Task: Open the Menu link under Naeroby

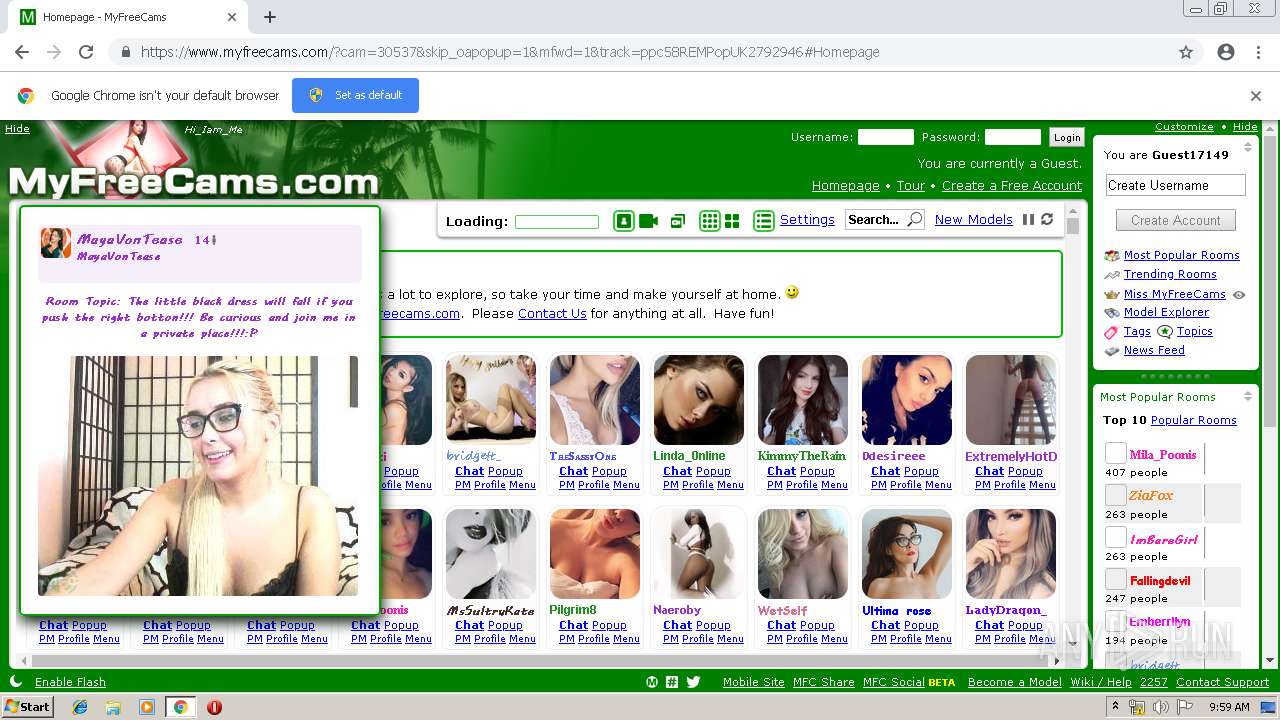Action: [x=730, y=639]
